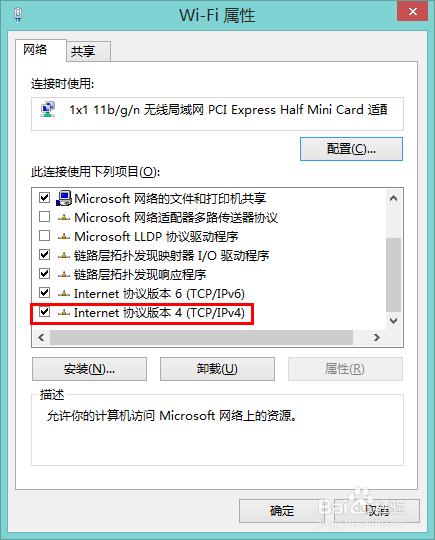
Task: Click the protocol icon beside Internet 协议版本 4
Action: pos(64,312)
